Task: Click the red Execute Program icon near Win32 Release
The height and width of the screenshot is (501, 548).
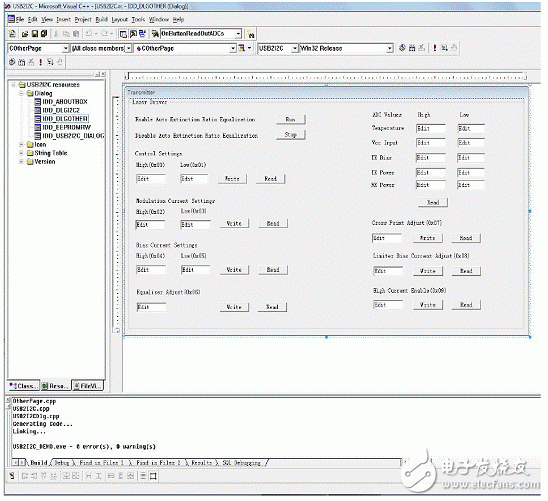Action: pos(435,48)
